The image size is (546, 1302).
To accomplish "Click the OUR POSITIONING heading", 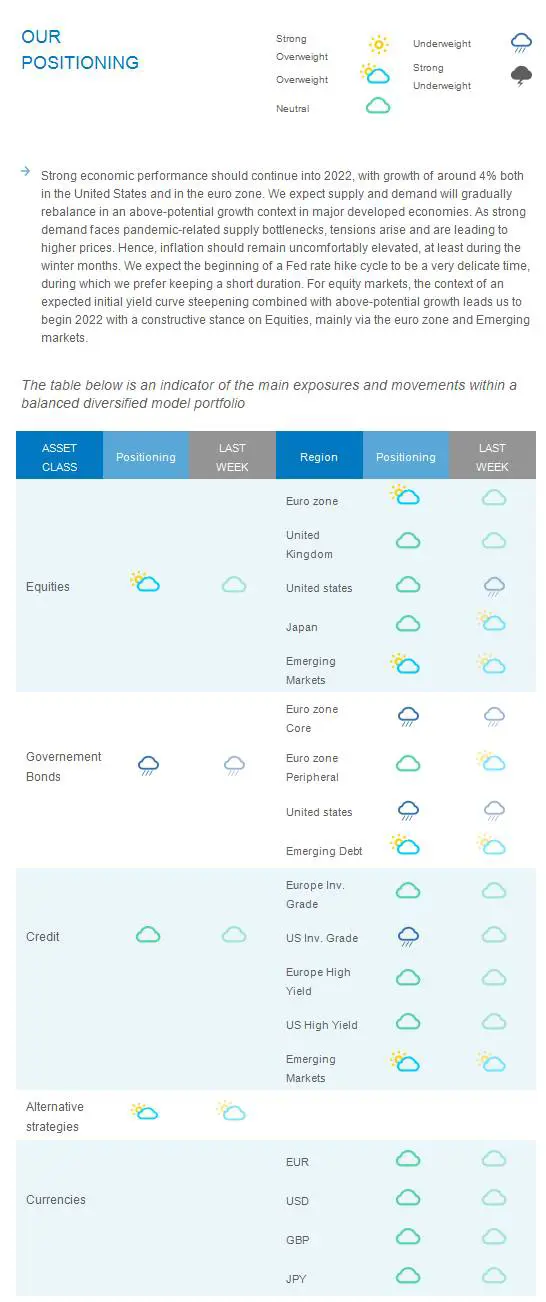I will coord(80,50).
